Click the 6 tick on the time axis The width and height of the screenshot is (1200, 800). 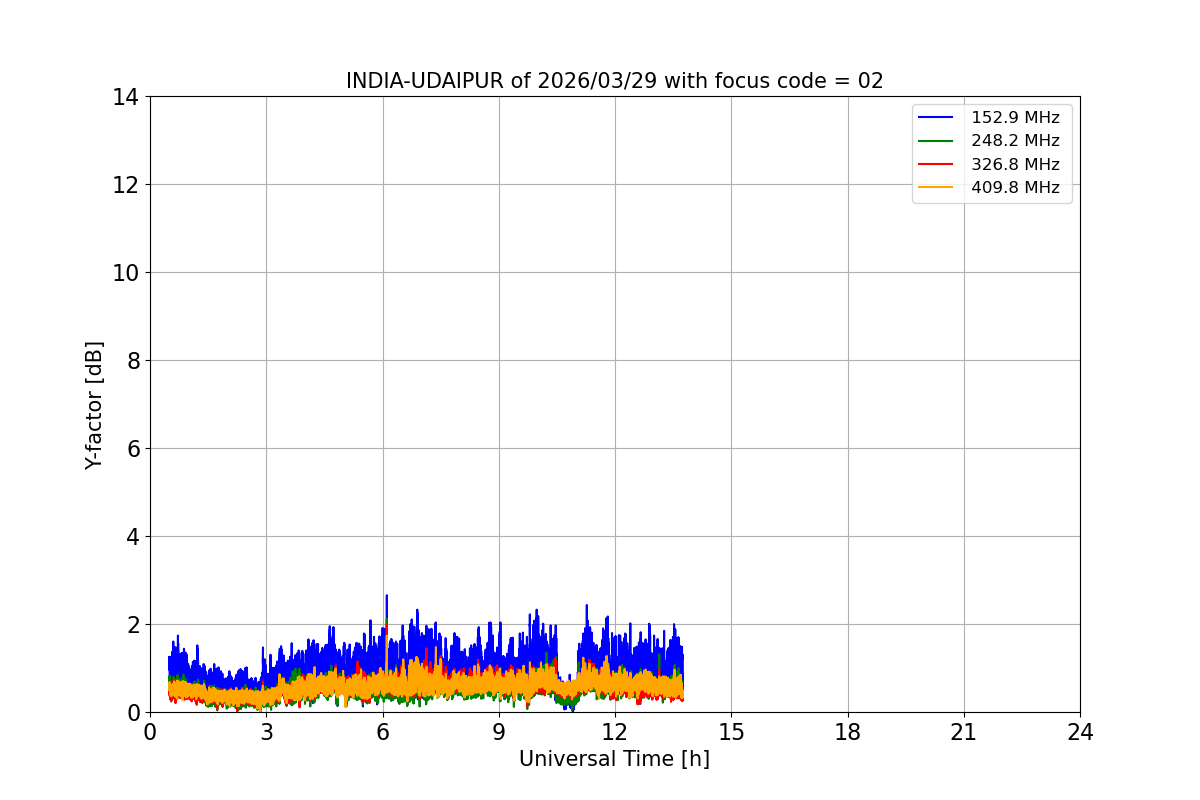click(x=382, y=732)
